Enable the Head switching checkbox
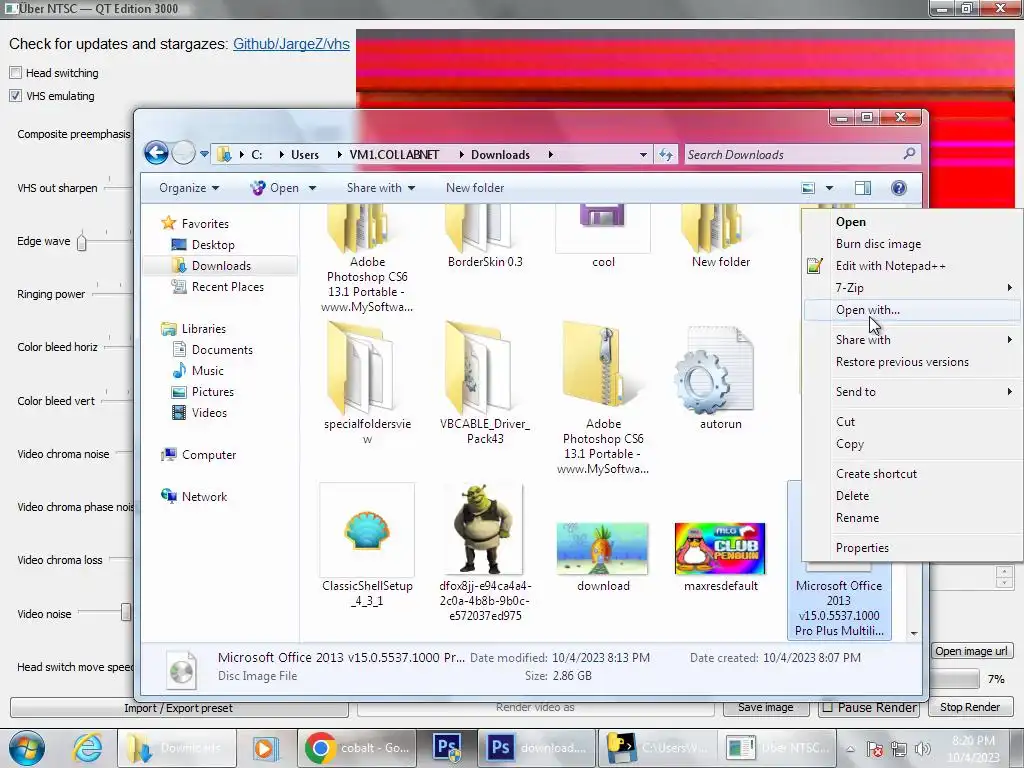Screen dimensions: 1024x768 (x=16, y=72)
